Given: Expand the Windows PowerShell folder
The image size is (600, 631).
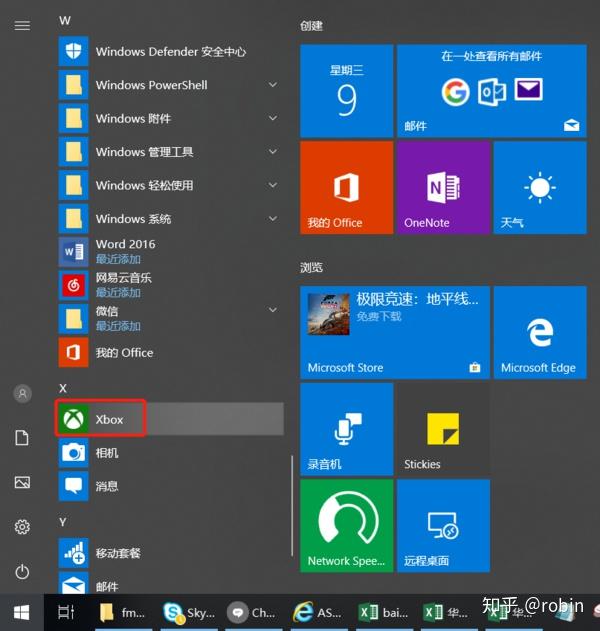Looking at the screenshot, I should [273, 85].
